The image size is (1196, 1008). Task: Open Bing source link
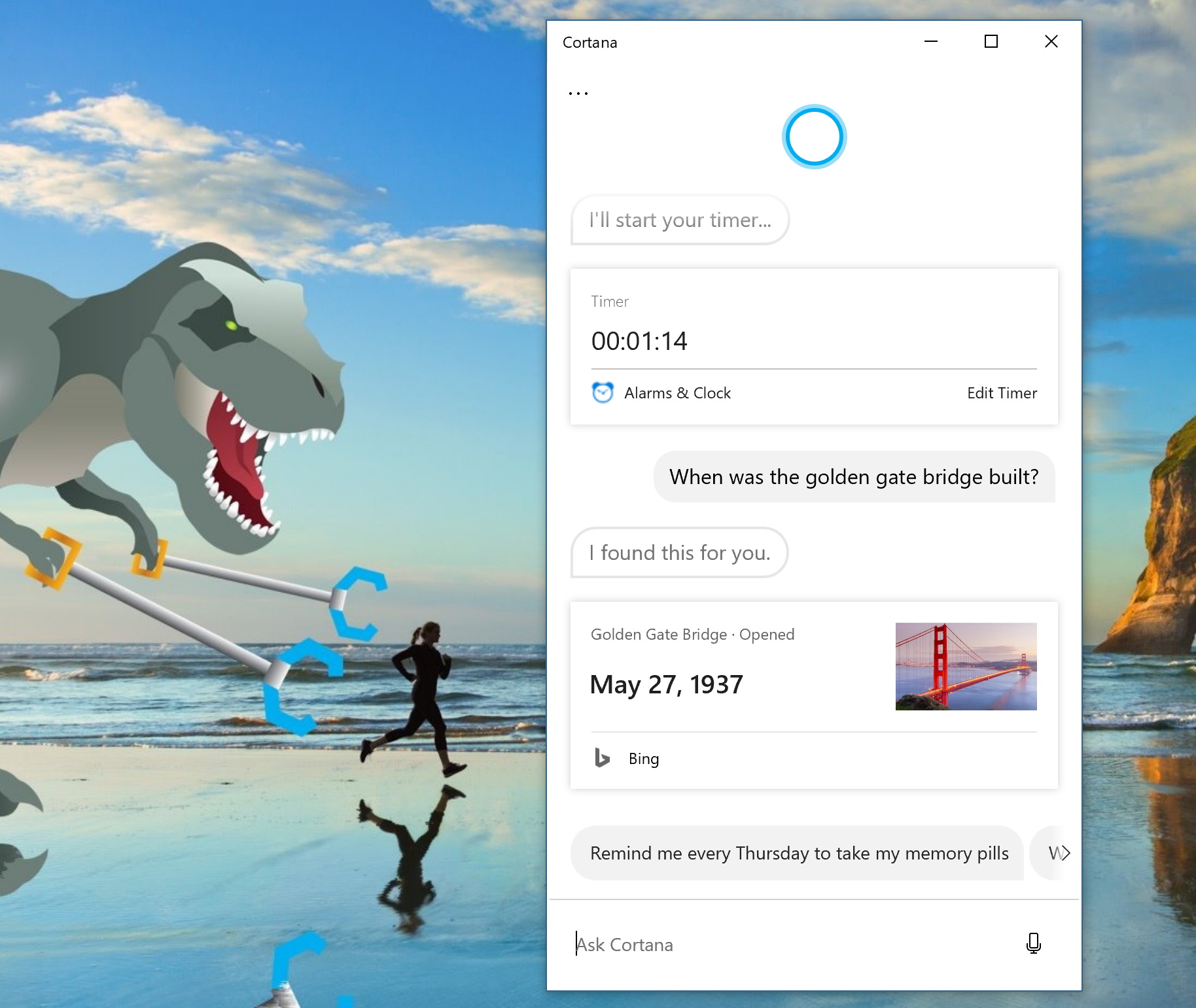[644, 759]
